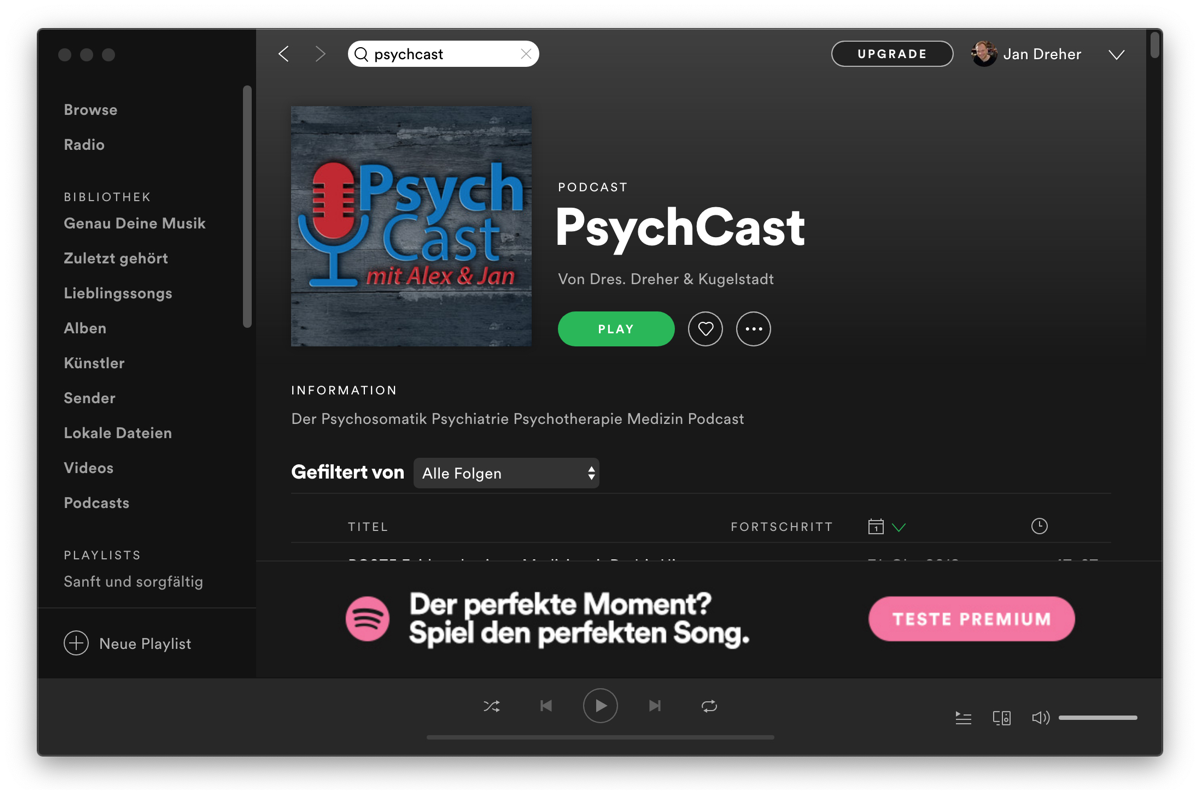Go back to previous page with back arrow

click(x=283, y=54)
